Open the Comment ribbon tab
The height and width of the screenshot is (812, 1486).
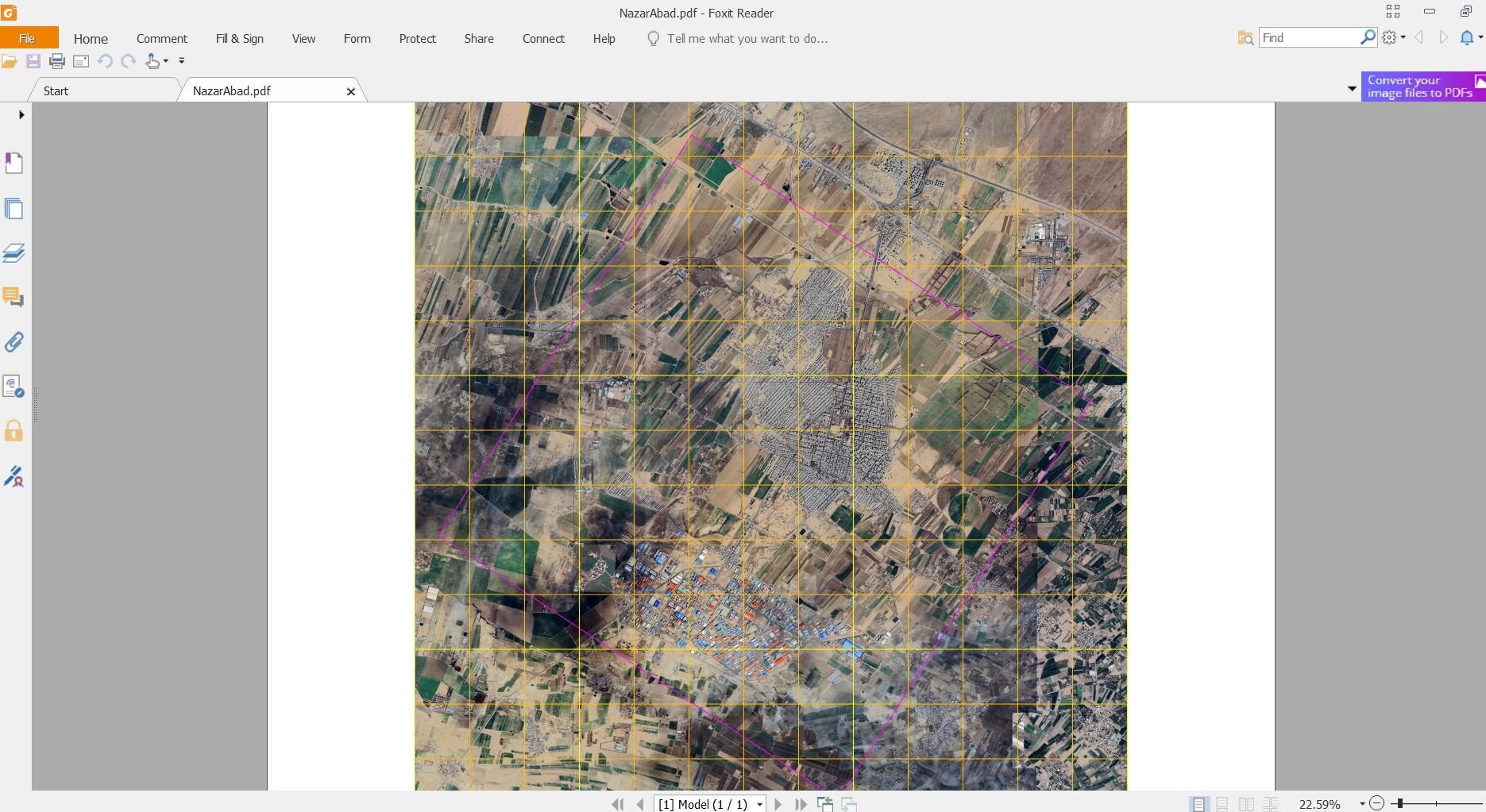coord(161,39)
